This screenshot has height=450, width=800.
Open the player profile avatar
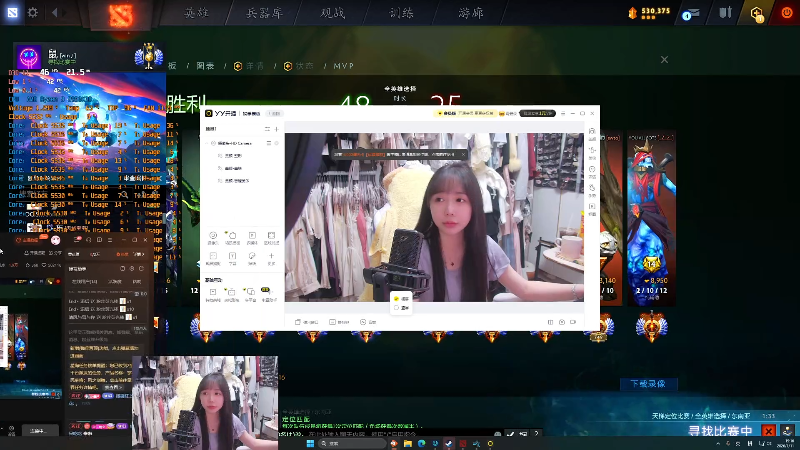29,57
